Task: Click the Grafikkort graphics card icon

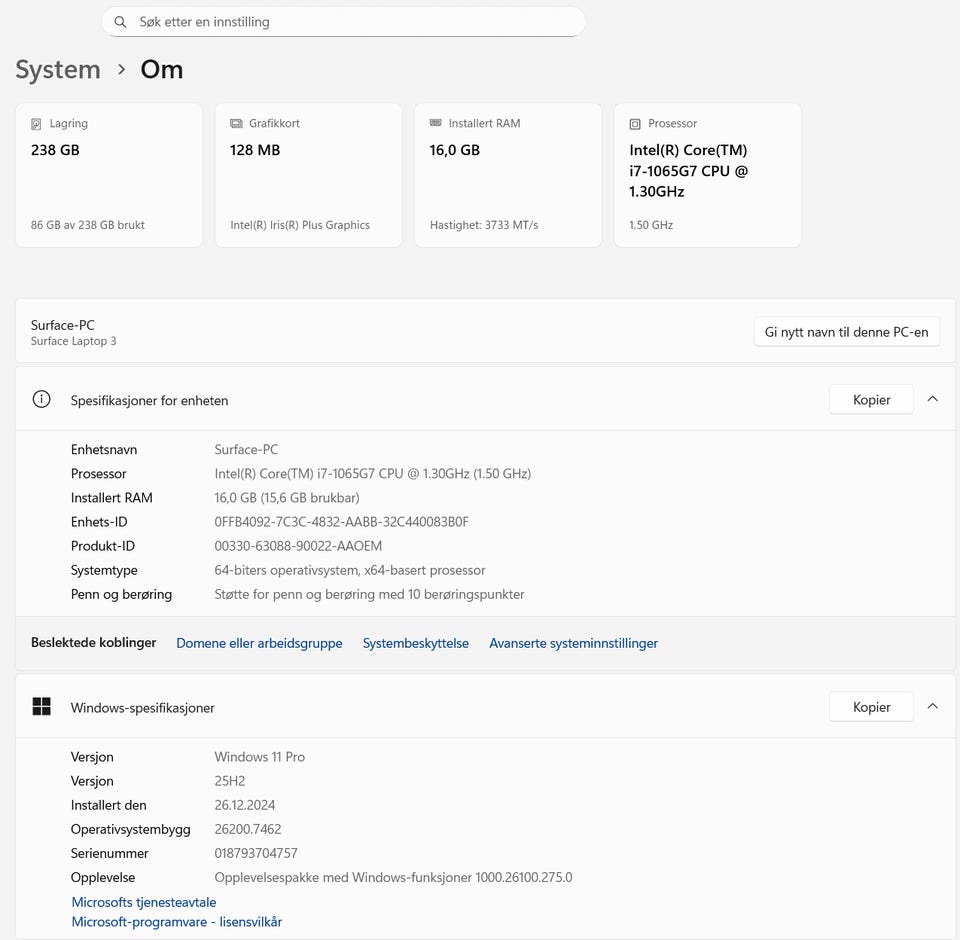Action: (x=236, y=124)
